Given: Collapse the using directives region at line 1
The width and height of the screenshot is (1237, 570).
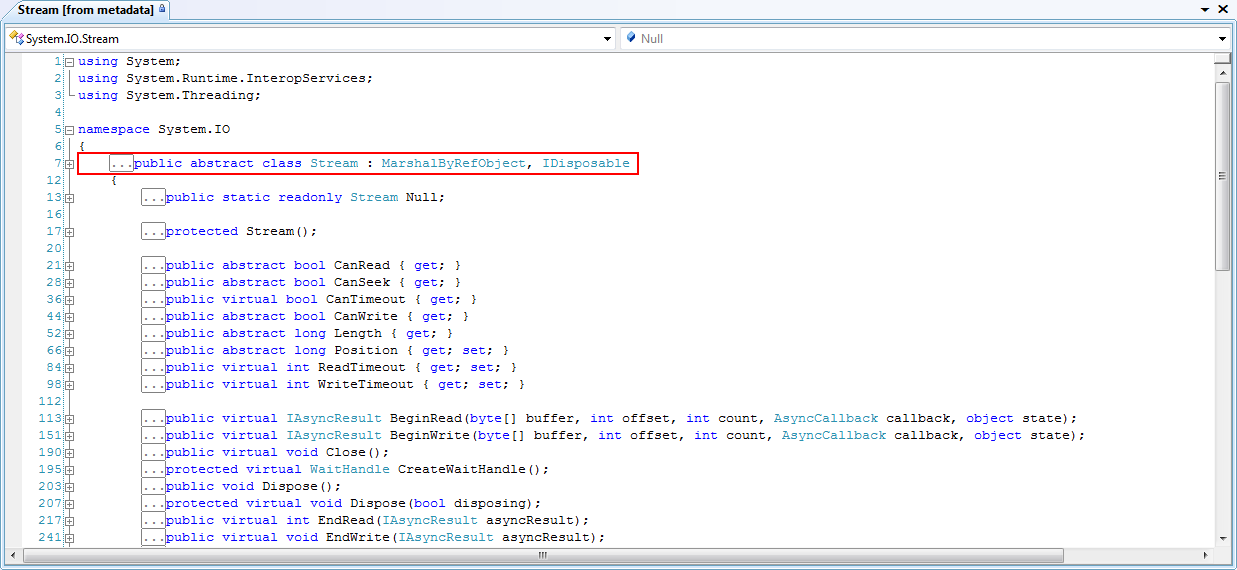Looking at the screenshot, I should point(69,62).
